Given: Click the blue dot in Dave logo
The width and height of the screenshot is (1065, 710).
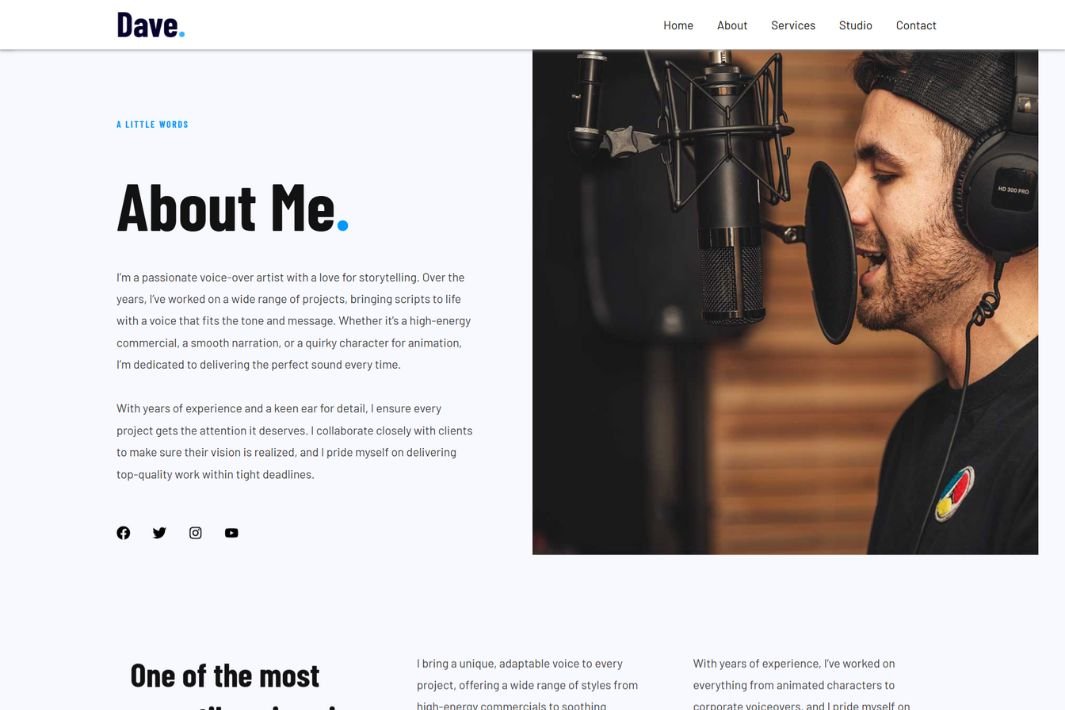Looking at the screenshot, I should tap(181, 33).
